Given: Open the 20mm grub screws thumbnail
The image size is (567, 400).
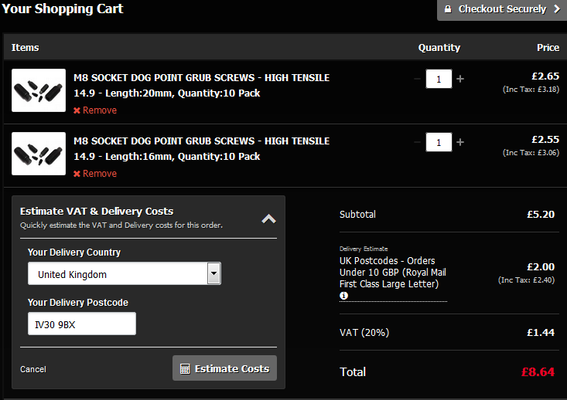Looking at the screenshot, I should (39, 90).
